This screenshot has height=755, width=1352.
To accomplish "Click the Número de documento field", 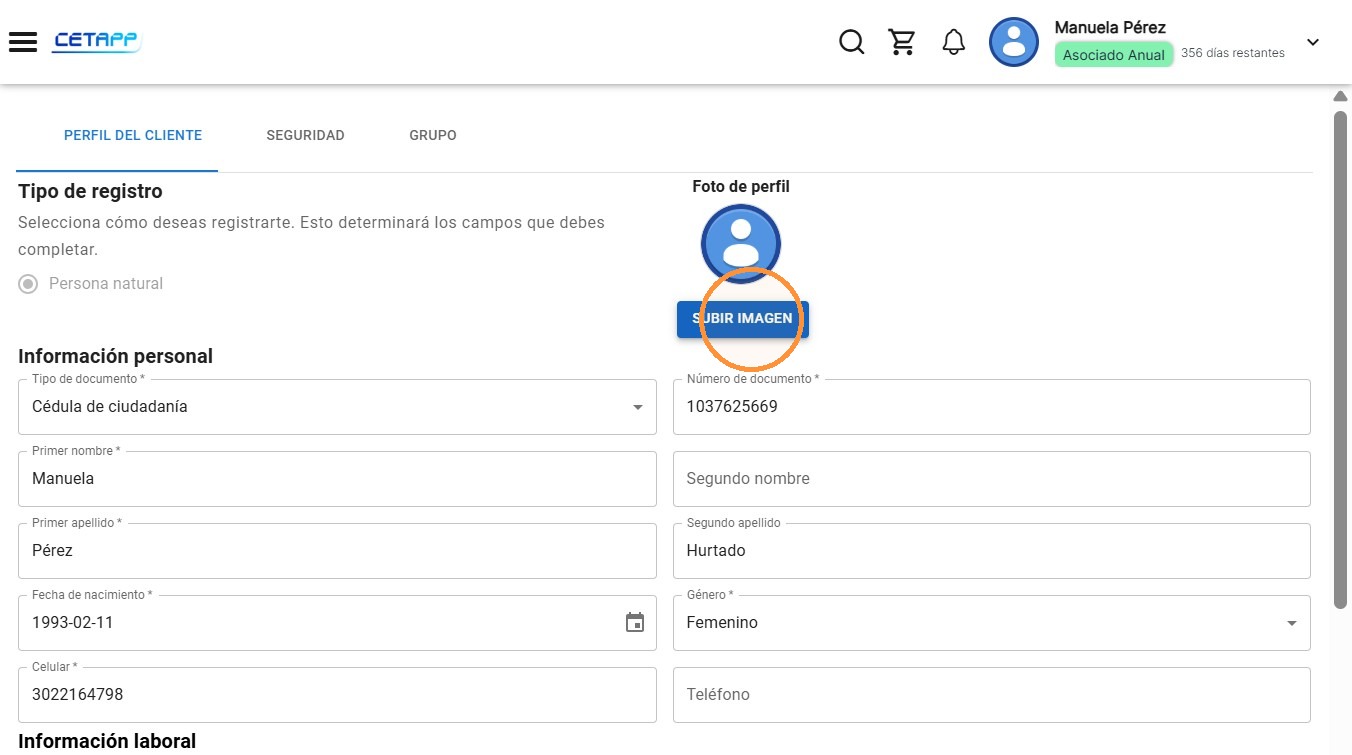I will (992, 407).
